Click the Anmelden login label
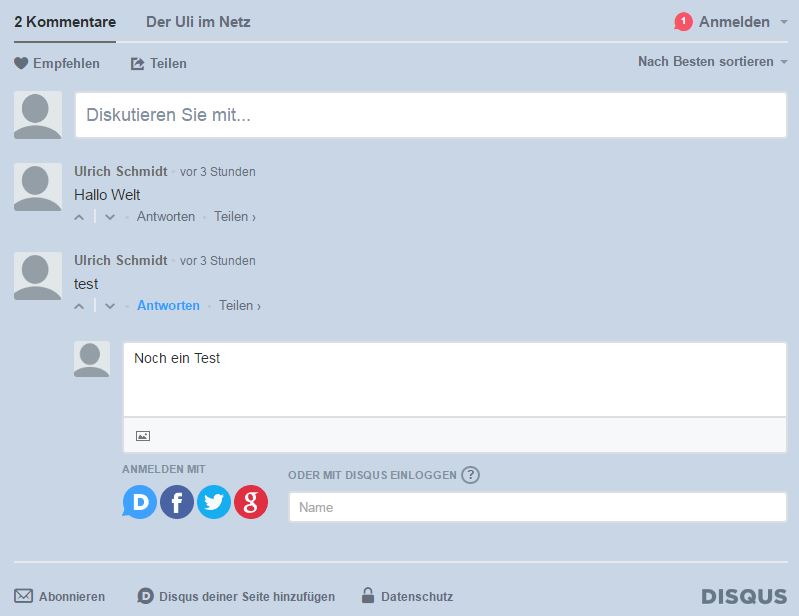This screenshot has width=799, height=616. pos(734,22)
